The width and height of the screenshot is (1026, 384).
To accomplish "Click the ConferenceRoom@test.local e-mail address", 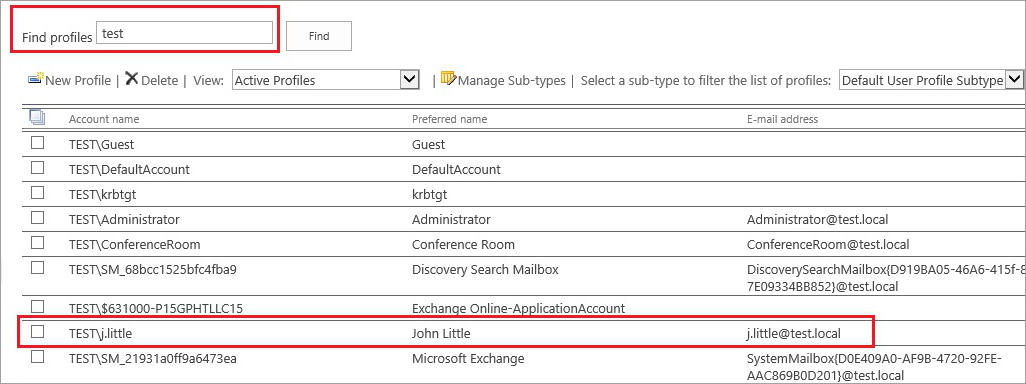I will (x=828, y=245).
